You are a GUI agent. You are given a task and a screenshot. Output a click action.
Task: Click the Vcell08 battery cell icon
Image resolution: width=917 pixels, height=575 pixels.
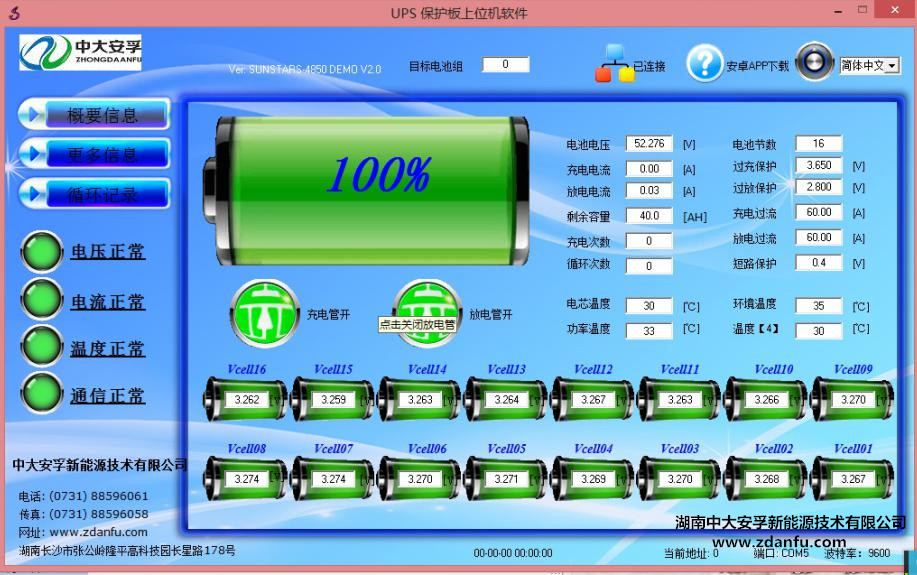(x=246, y=479)
